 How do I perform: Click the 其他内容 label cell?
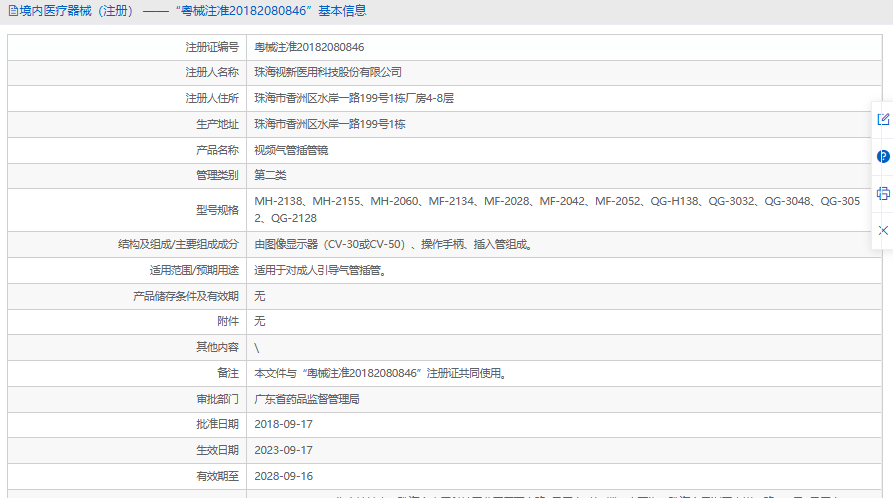126,347
